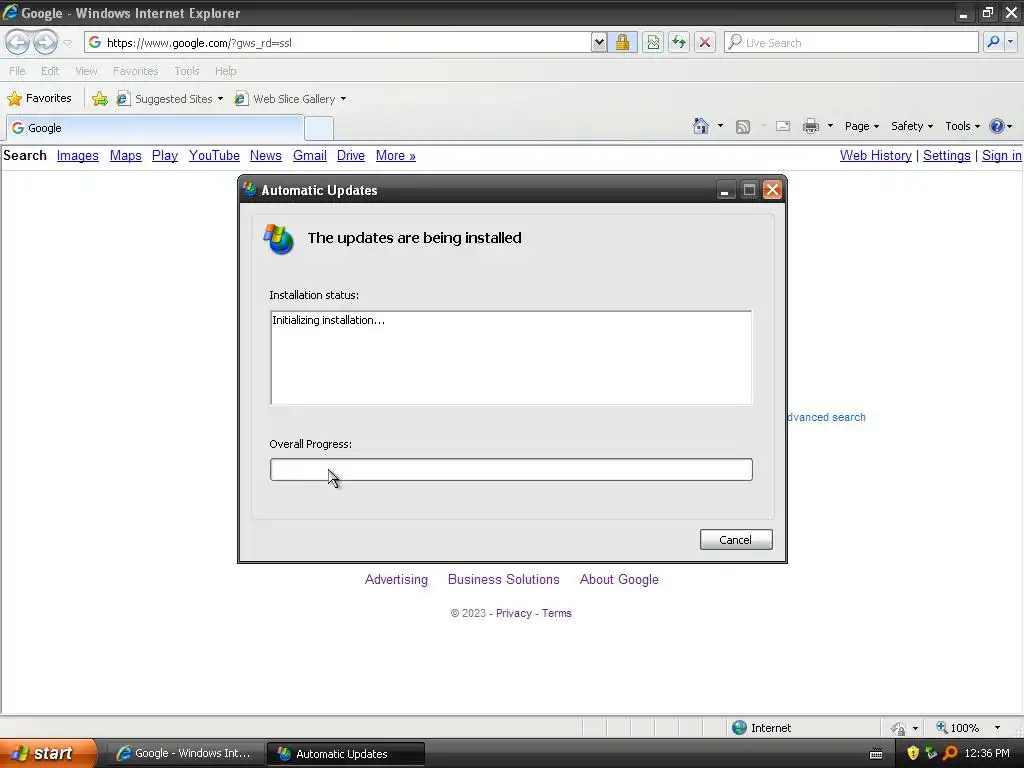
Task: Open the YouTube link
Action: coord(214,155)
